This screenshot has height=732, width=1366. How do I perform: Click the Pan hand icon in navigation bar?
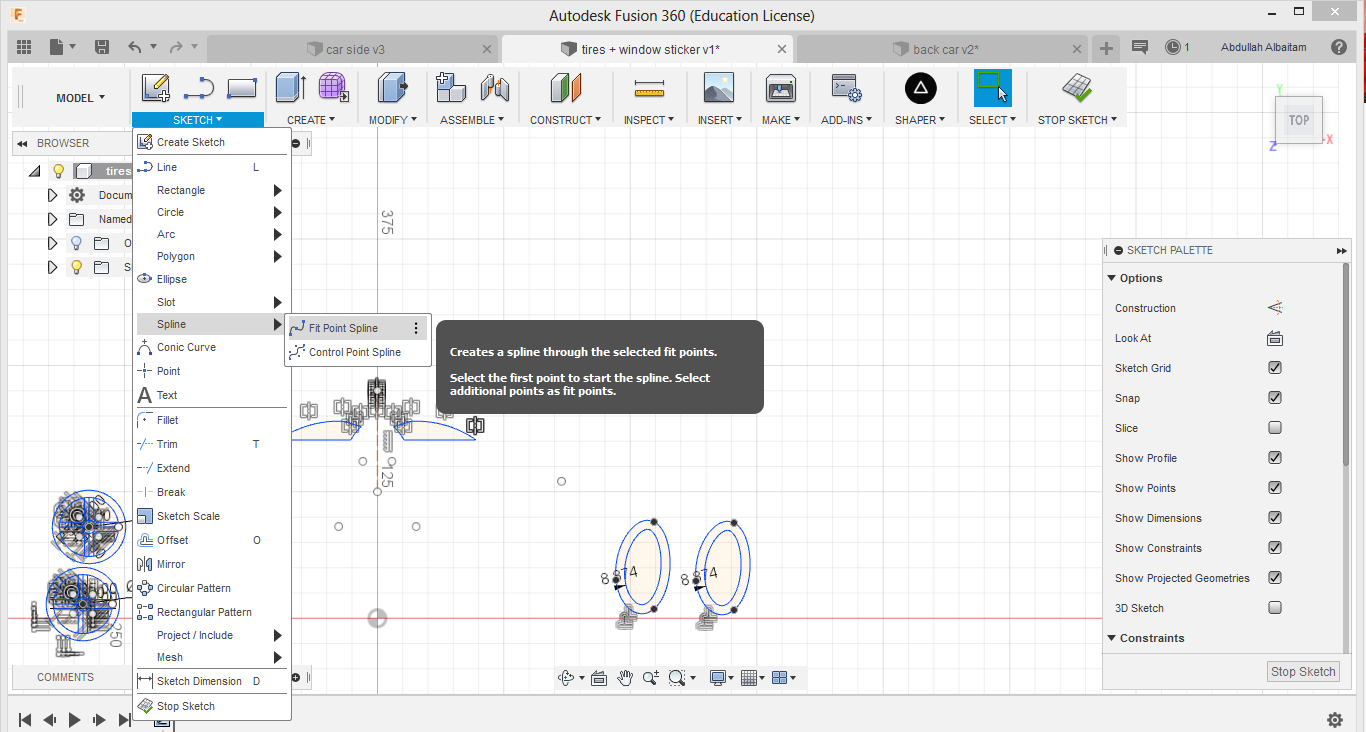tap(625, 678)
